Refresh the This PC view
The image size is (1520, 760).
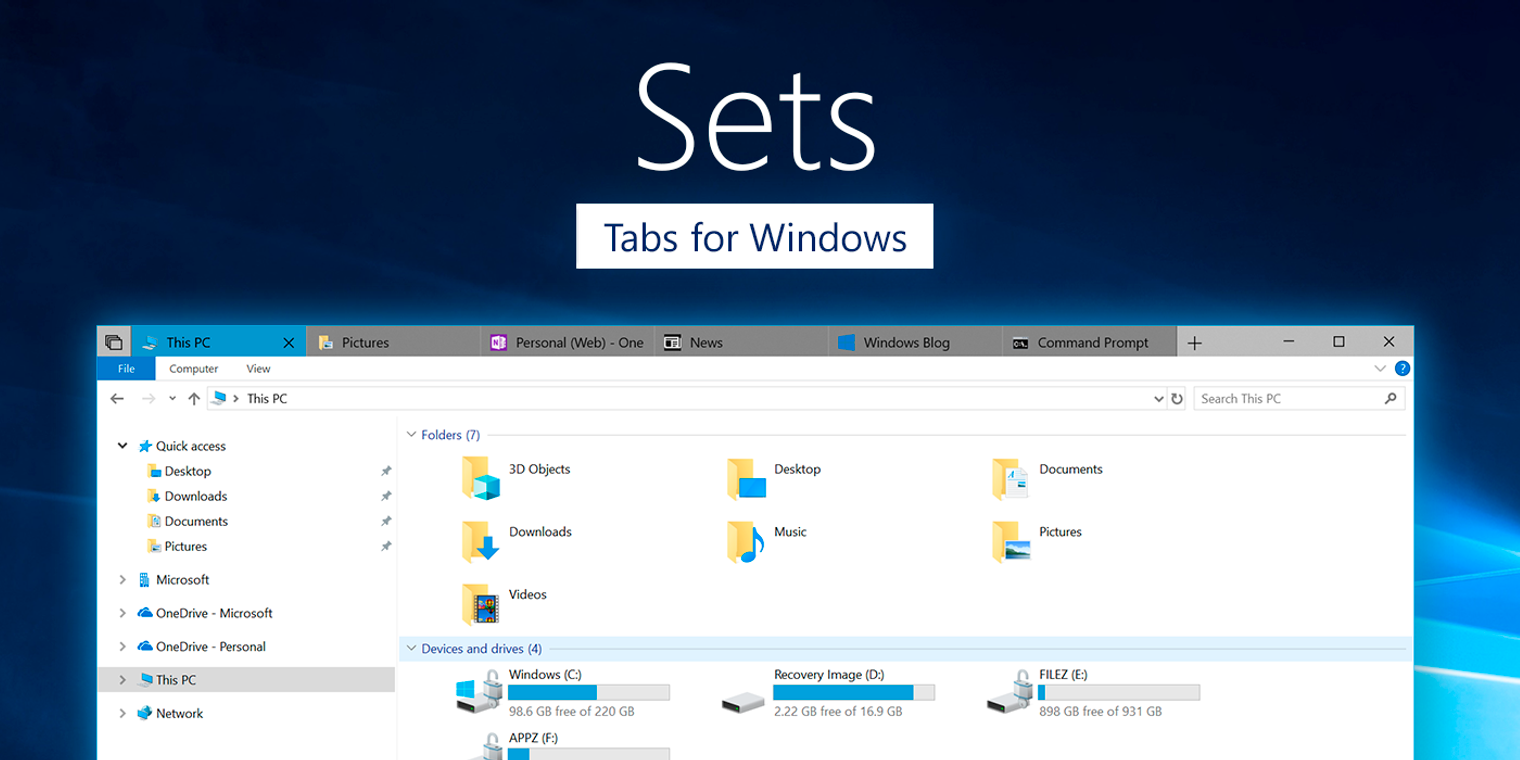(1177, 398)
